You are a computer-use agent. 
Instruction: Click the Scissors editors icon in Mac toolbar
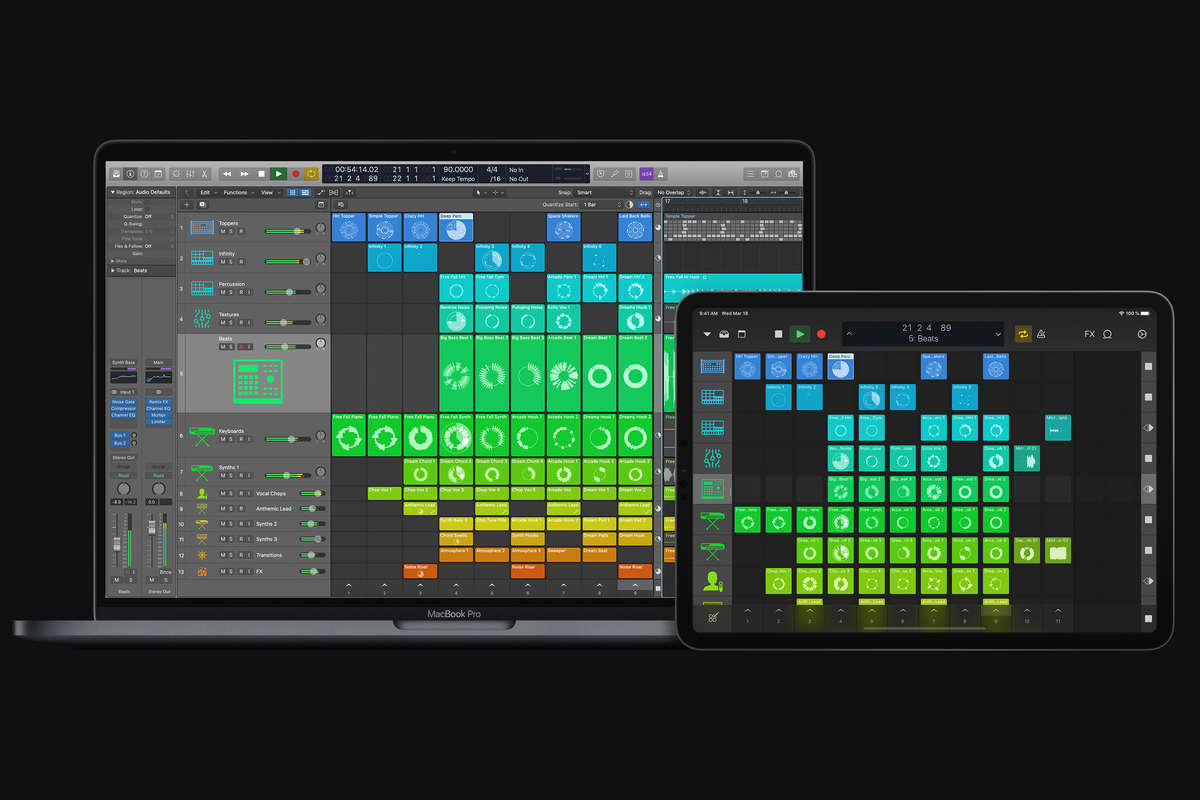click(205, 174)
